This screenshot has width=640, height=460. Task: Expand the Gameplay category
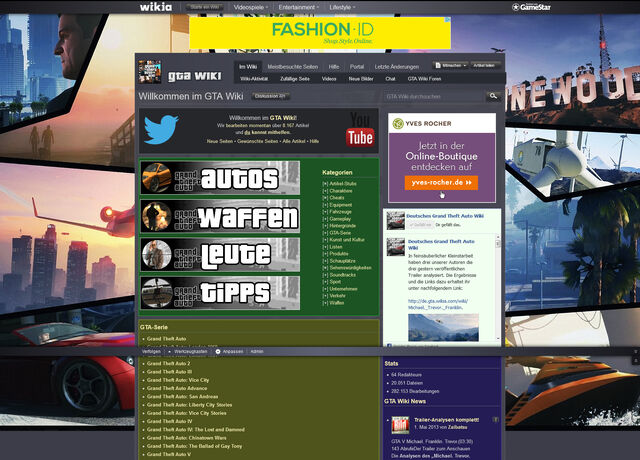tap(325, 219)
